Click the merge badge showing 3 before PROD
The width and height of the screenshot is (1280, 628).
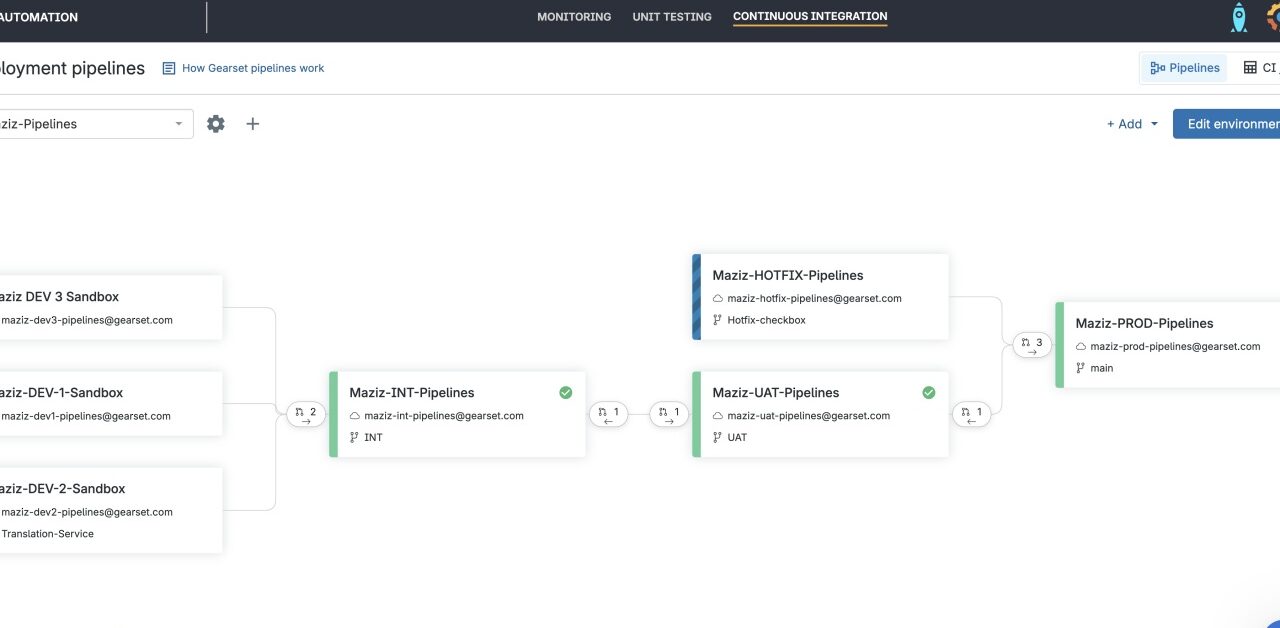click(1031, 343)
